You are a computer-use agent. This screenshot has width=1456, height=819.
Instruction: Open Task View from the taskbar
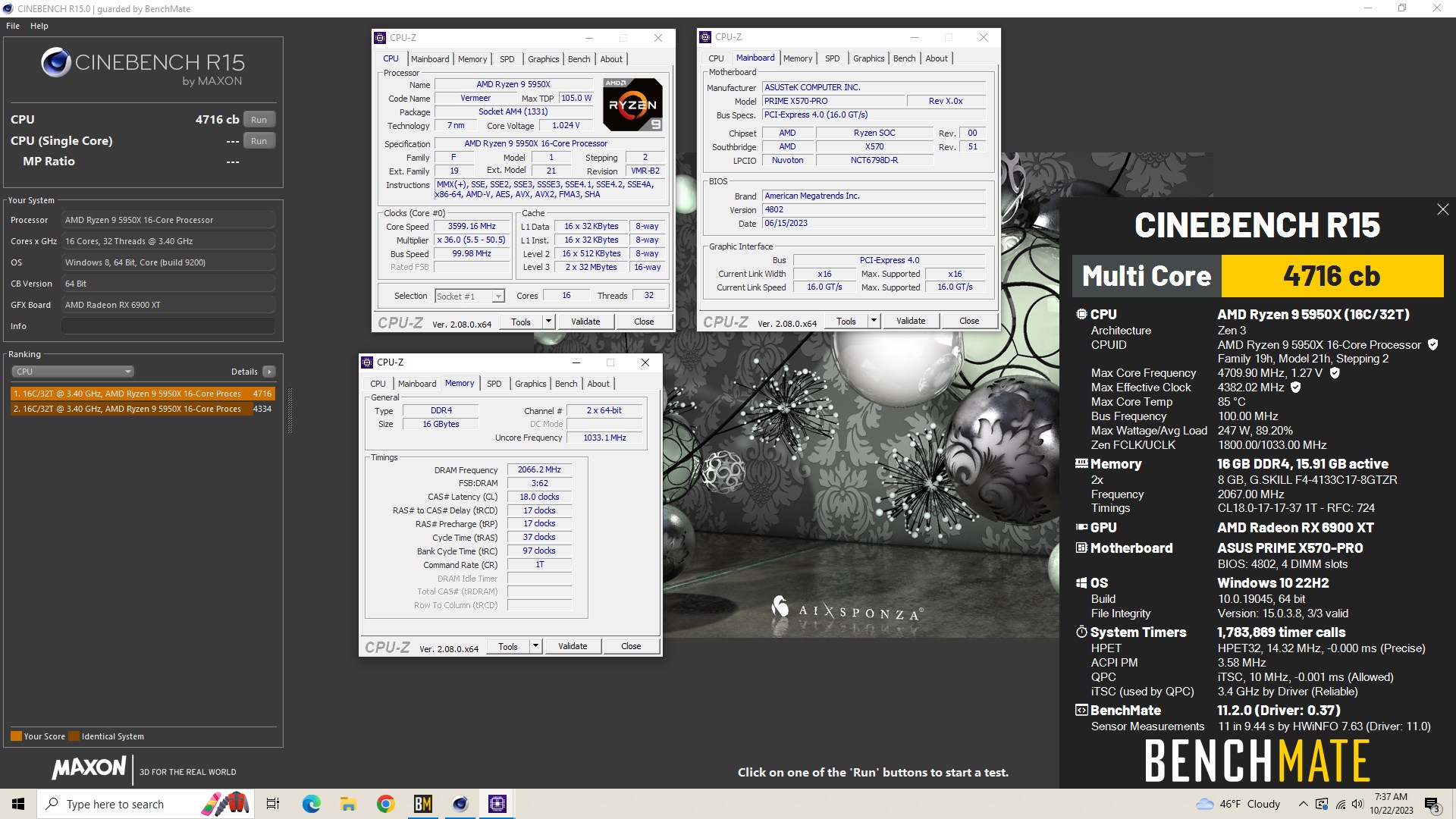[273, 804]
